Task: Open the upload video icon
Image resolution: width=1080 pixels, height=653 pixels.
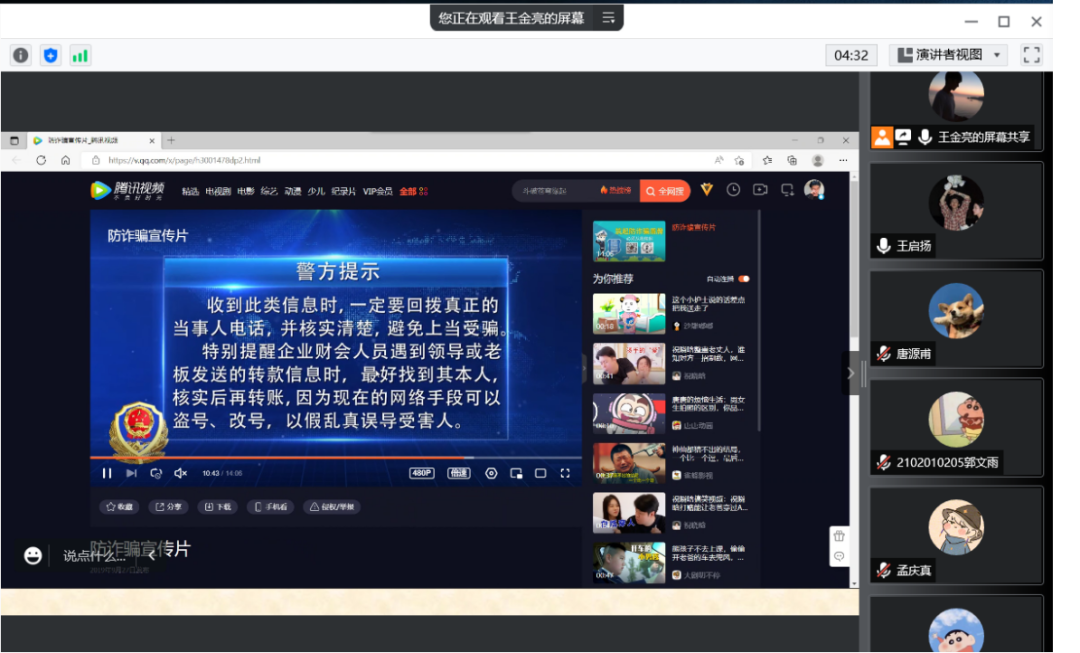Action: [x=760, y=189]
